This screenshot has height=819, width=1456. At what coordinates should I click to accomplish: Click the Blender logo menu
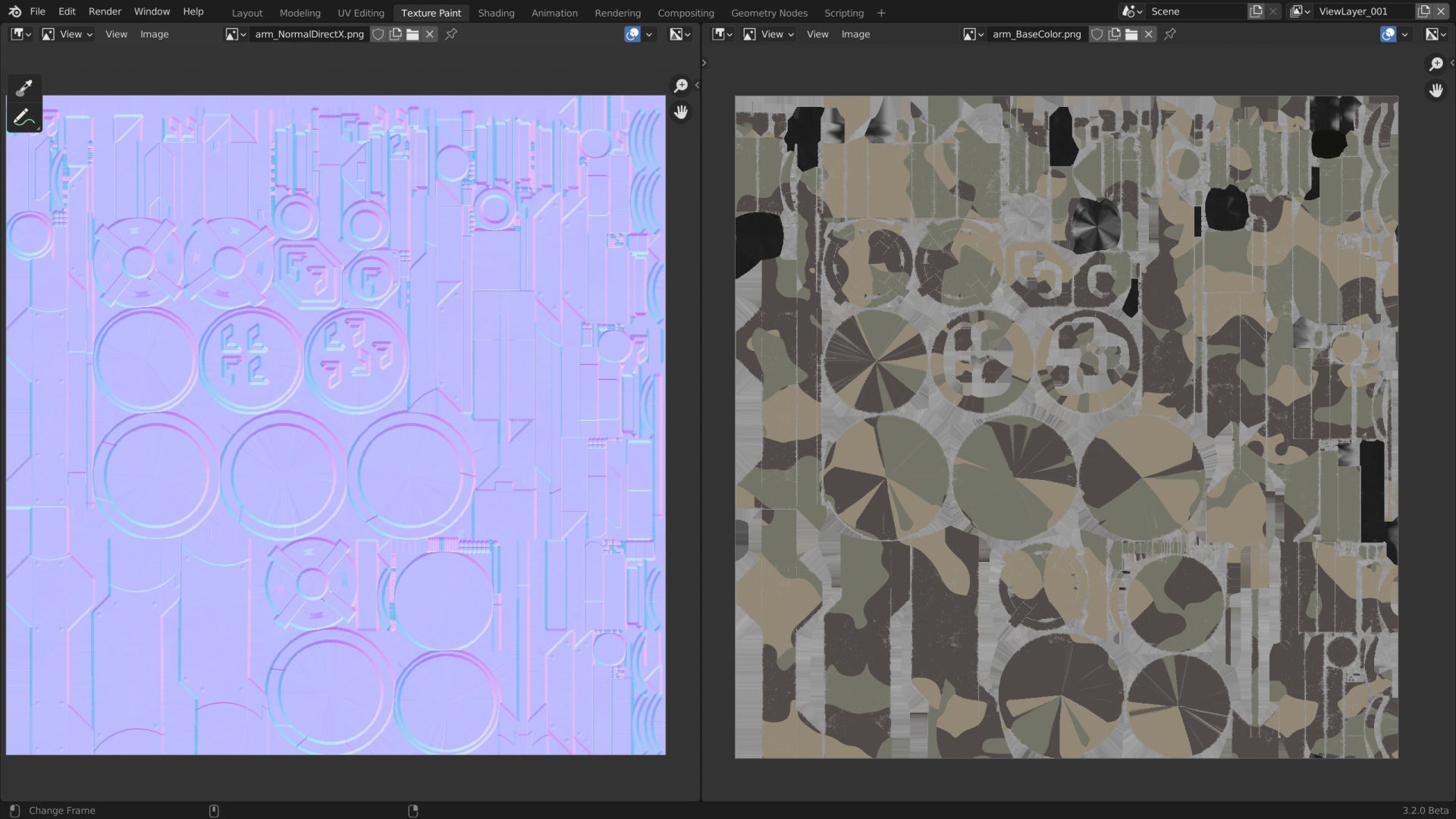[x=14, y=11]
